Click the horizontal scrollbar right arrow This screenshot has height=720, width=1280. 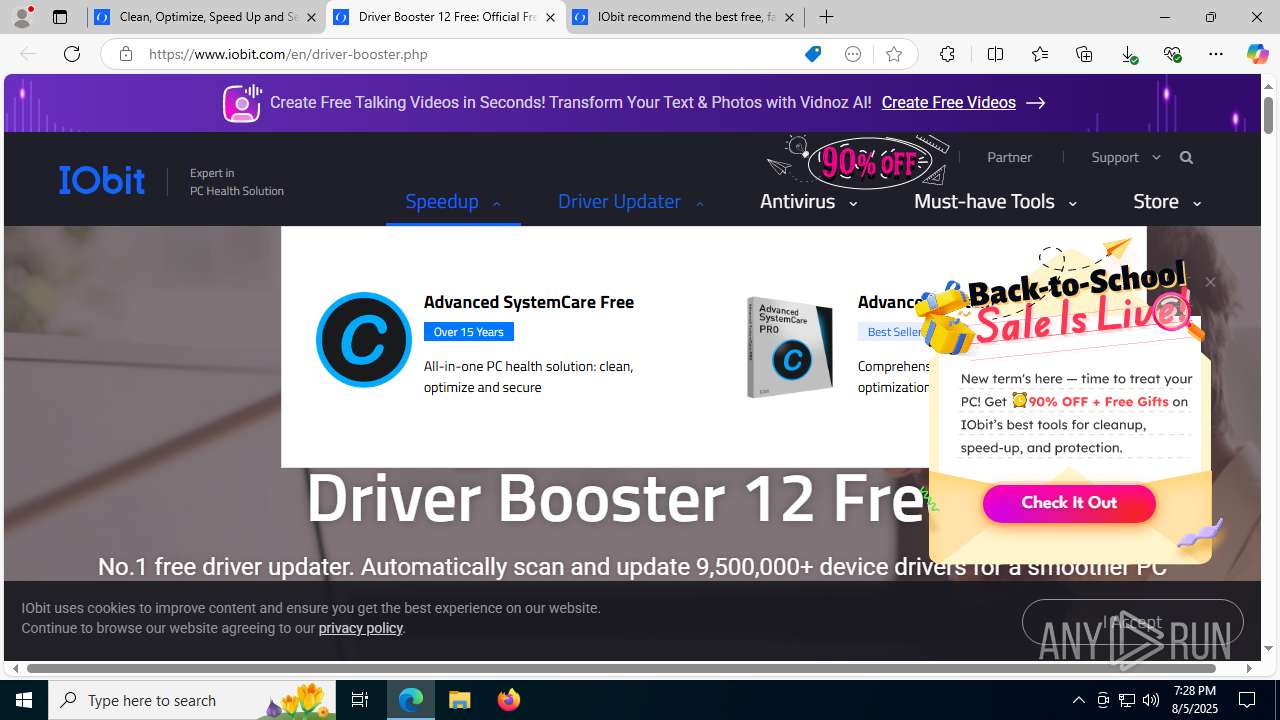[x=1249, y=668]
